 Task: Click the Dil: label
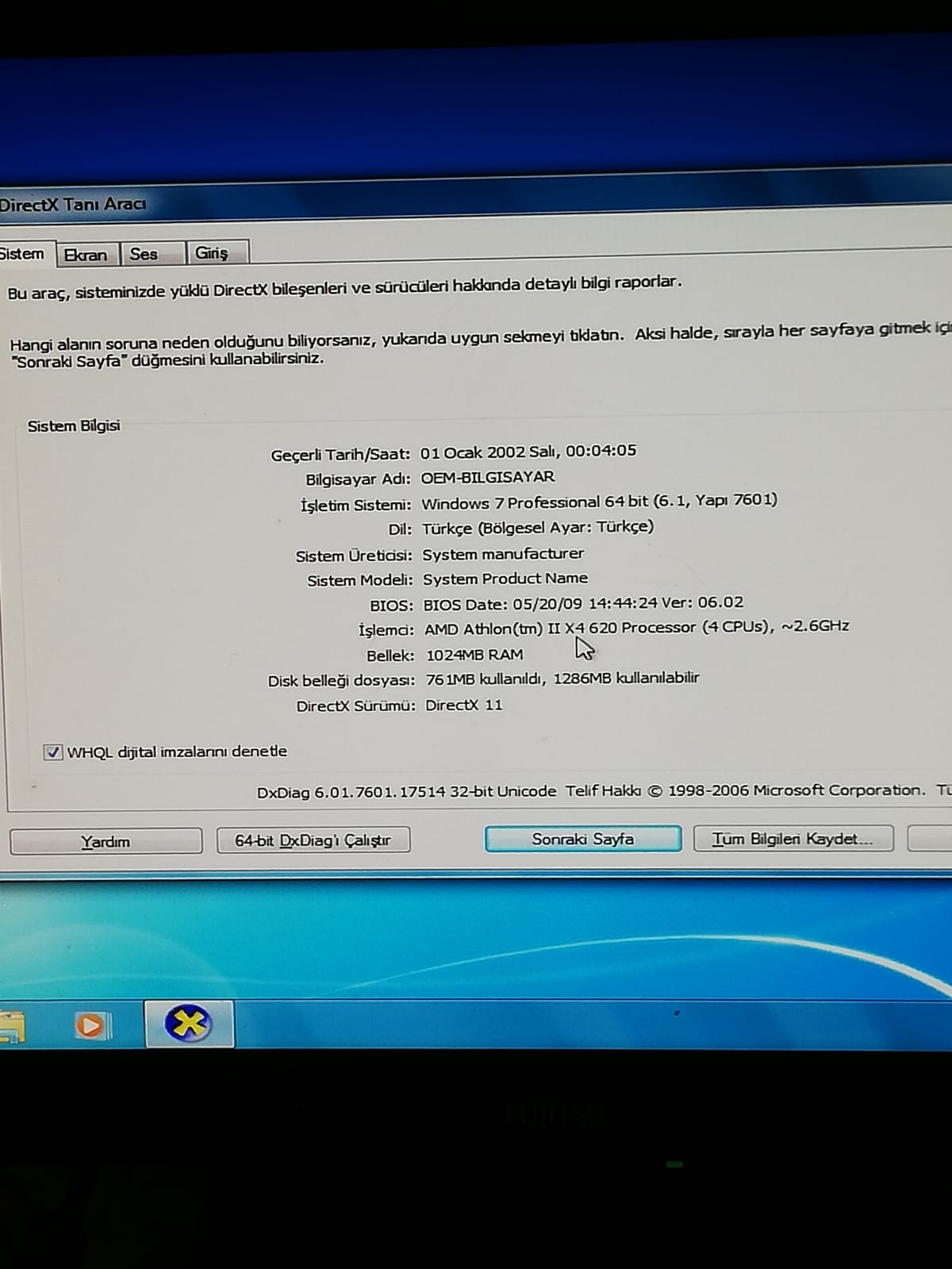tap(400, 529)
